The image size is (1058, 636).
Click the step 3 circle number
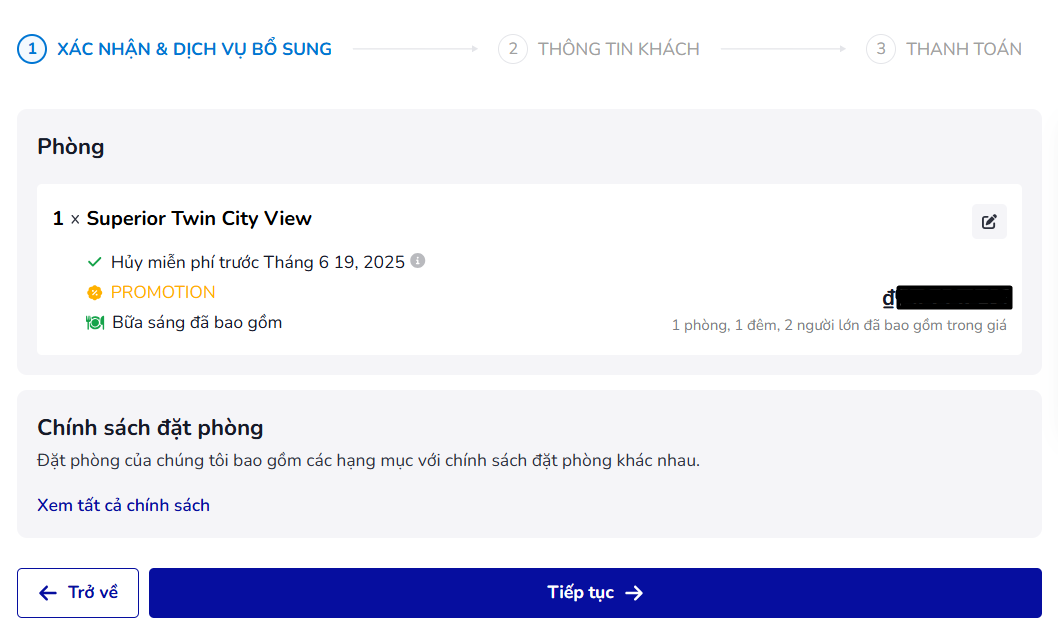pos(881,49)
